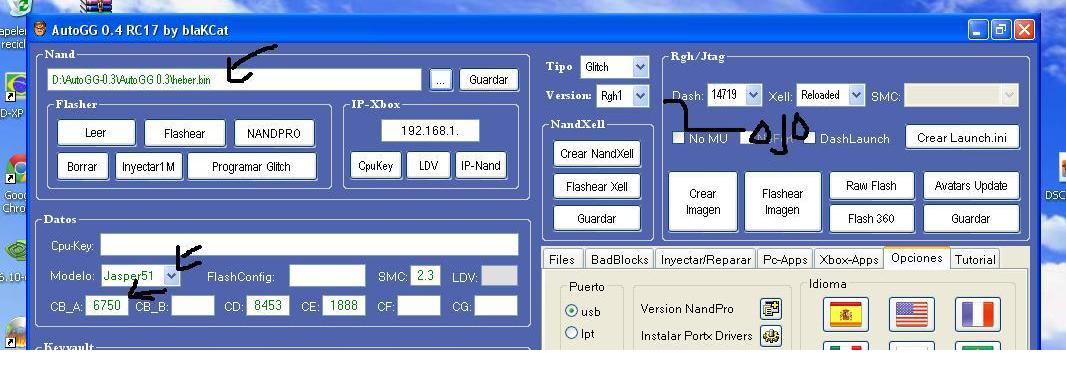Open the Dash 14719 version dropdown
1066x384 pixels.
[x=753, y=95]
